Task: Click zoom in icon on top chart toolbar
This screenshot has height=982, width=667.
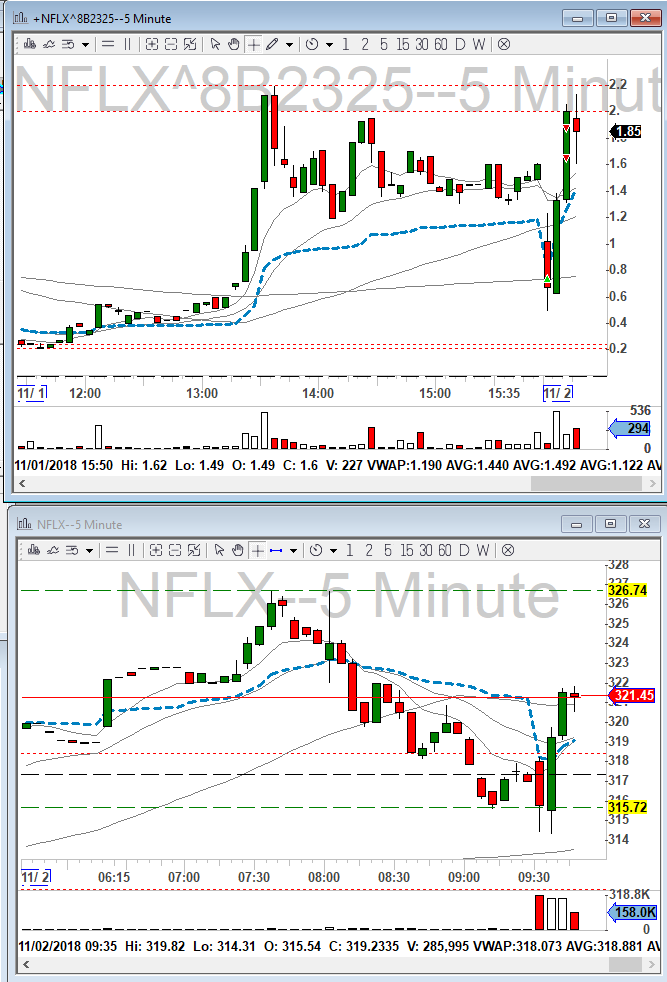Action: (x=152, y=44)
